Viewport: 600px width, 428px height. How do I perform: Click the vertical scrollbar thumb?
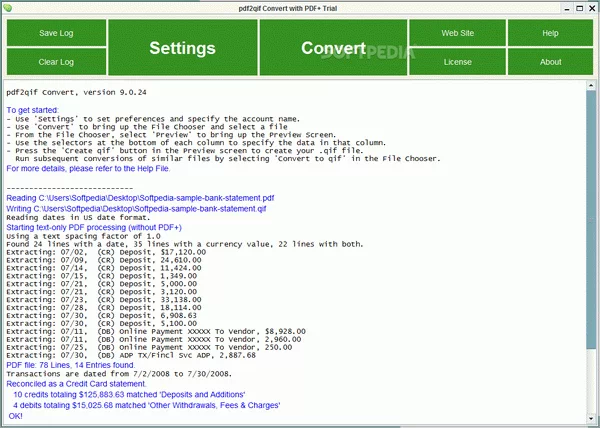(x=590, y=220)
